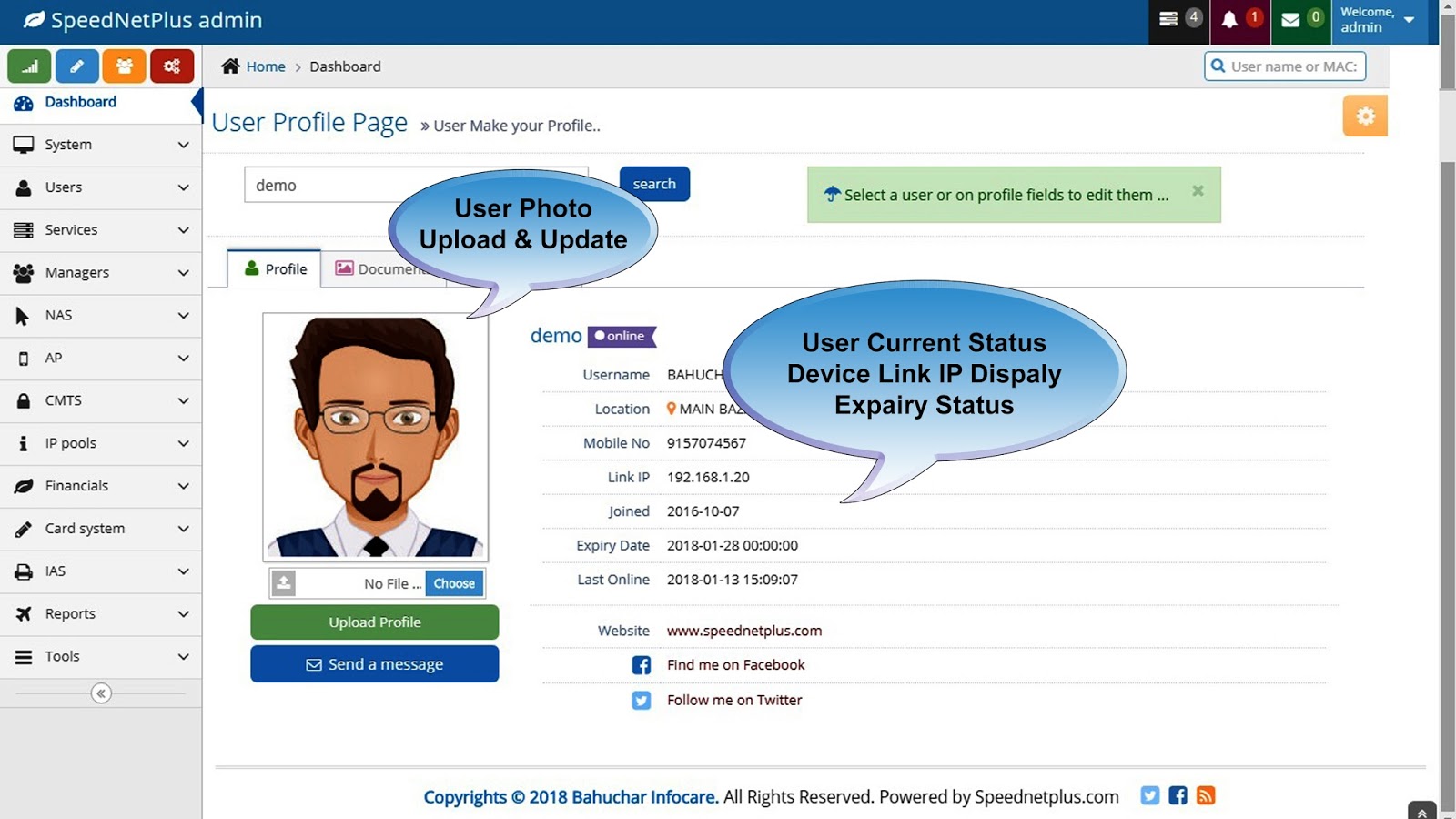This screenshot has height=819, width=1456.
Task: Click the Find me on Facebook link
Action: [735, 665]
